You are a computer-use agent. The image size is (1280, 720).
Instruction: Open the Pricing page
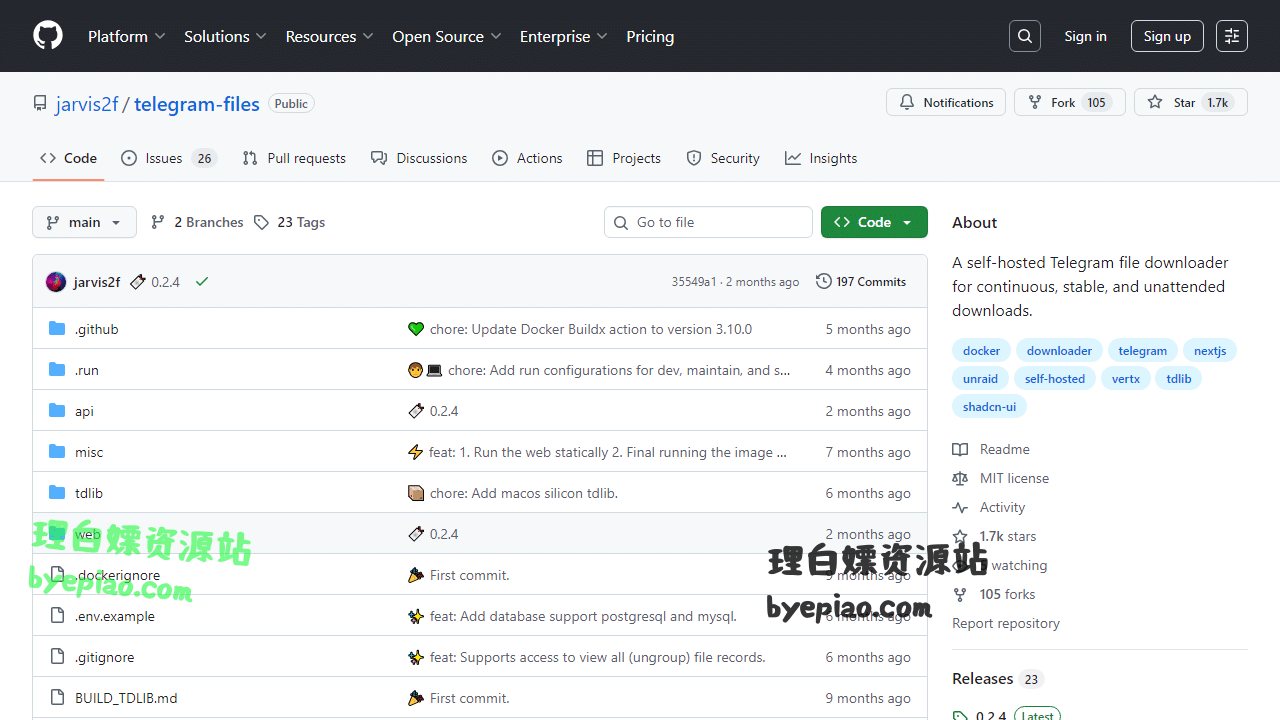point(650,36)
